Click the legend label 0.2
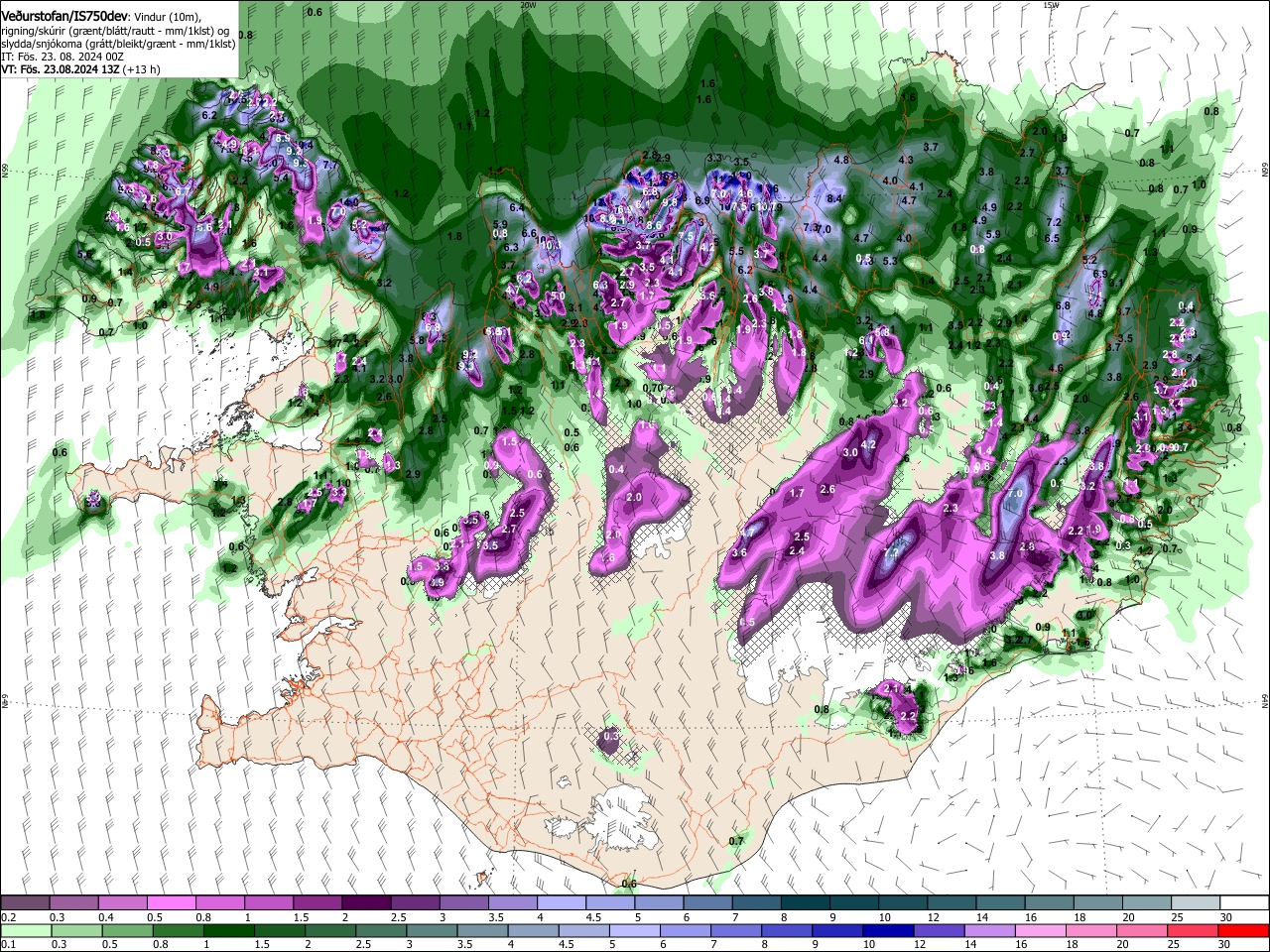Viewport: 1270px width, 952px height. [x=8, y=917]
